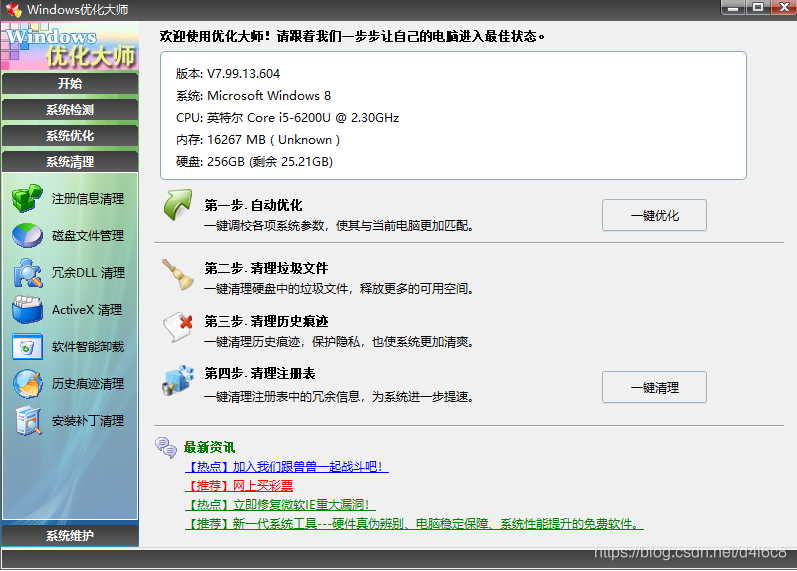
Task: Click the 安装补丁清理 document icon
Action: point(28,421)
